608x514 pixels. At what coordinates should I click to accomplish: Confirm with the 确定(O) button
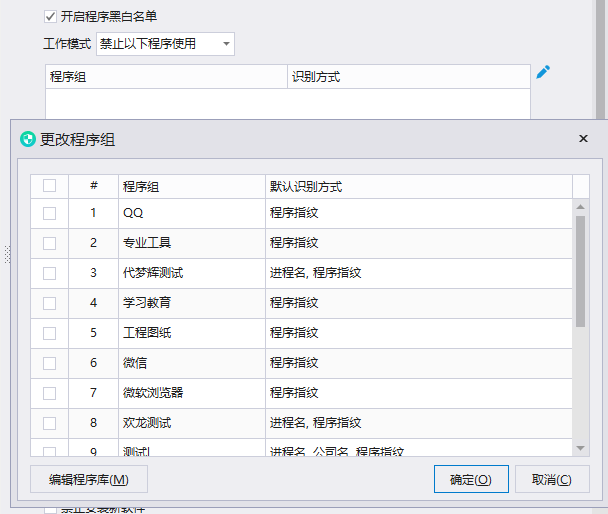click(471, 480)
